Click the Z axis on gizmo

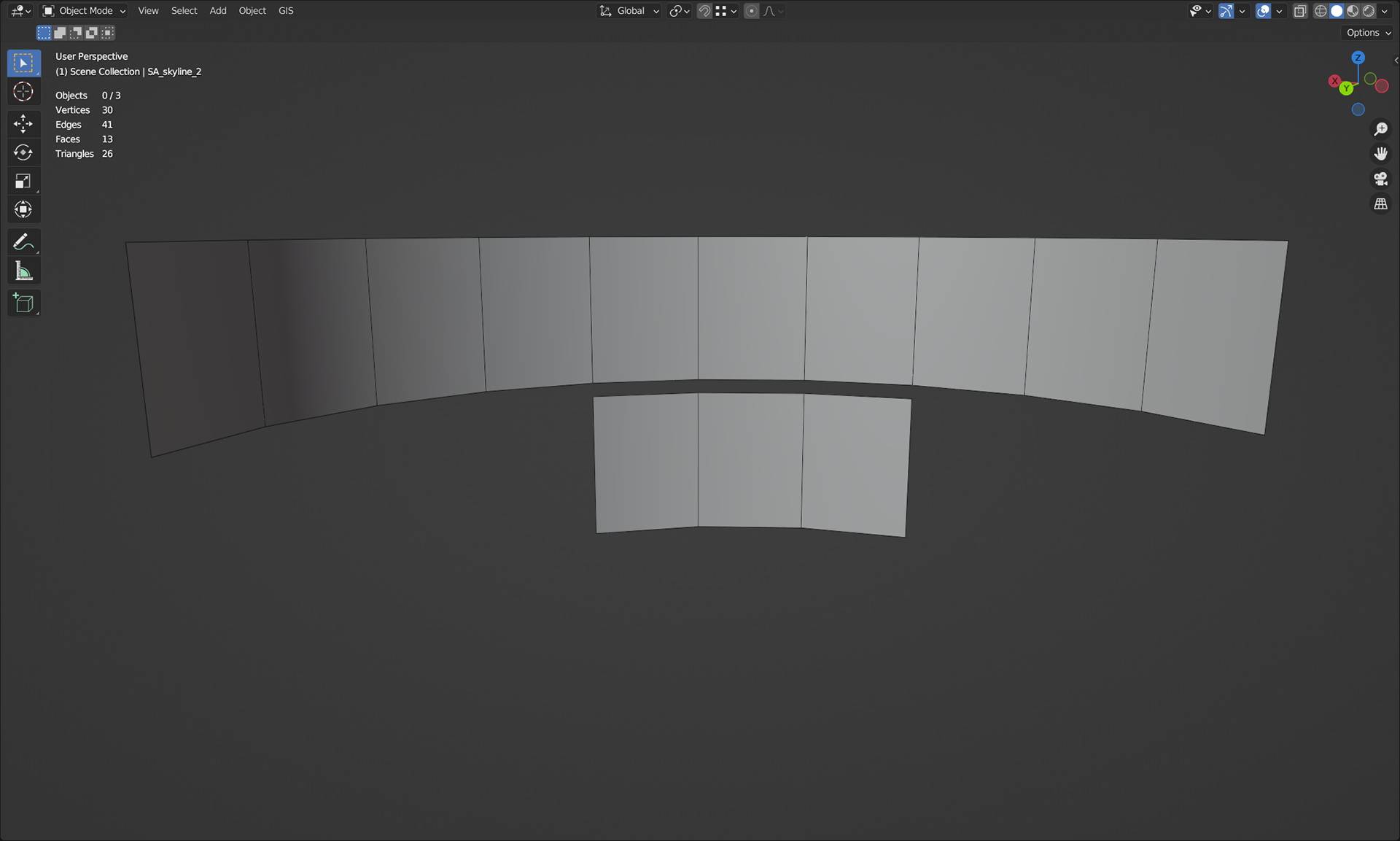[x=1358, y=58]
